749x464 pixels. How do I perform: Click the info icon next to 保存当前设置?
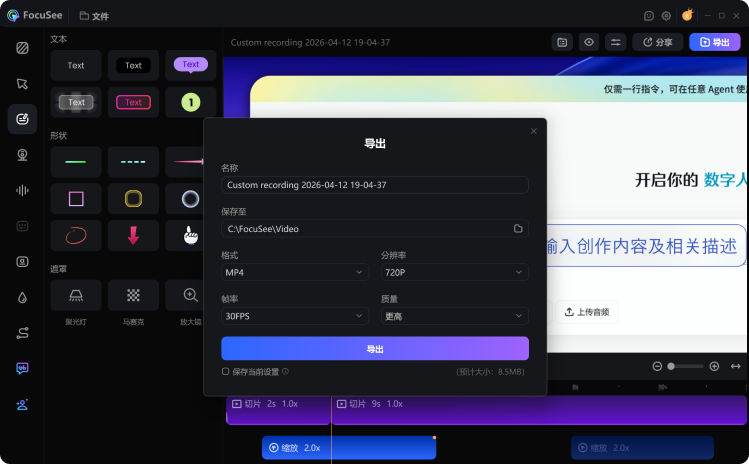(x=285, y=371)
